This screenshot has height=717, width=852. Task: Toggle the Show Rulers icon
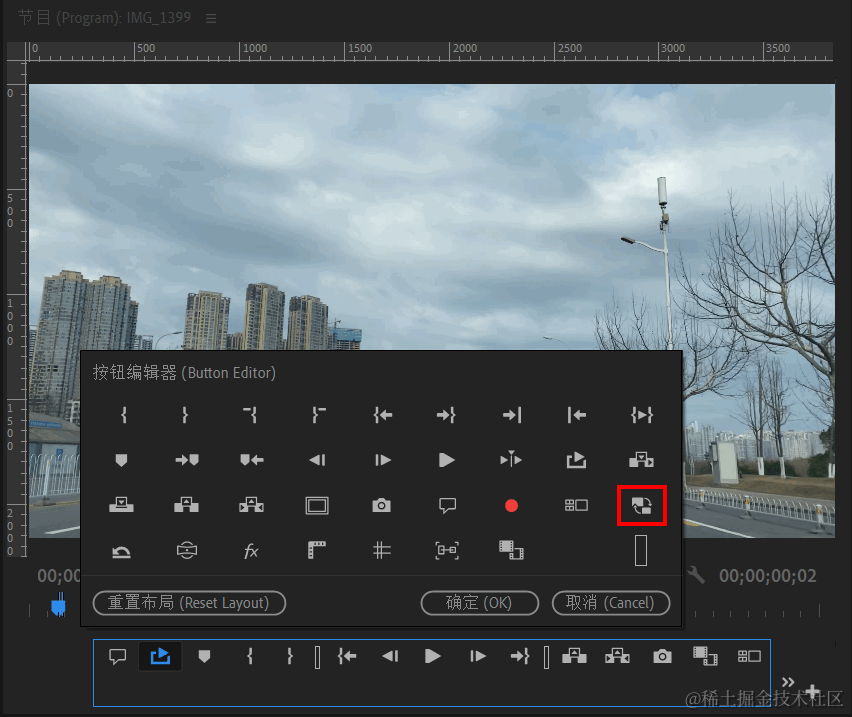point(317,550)
